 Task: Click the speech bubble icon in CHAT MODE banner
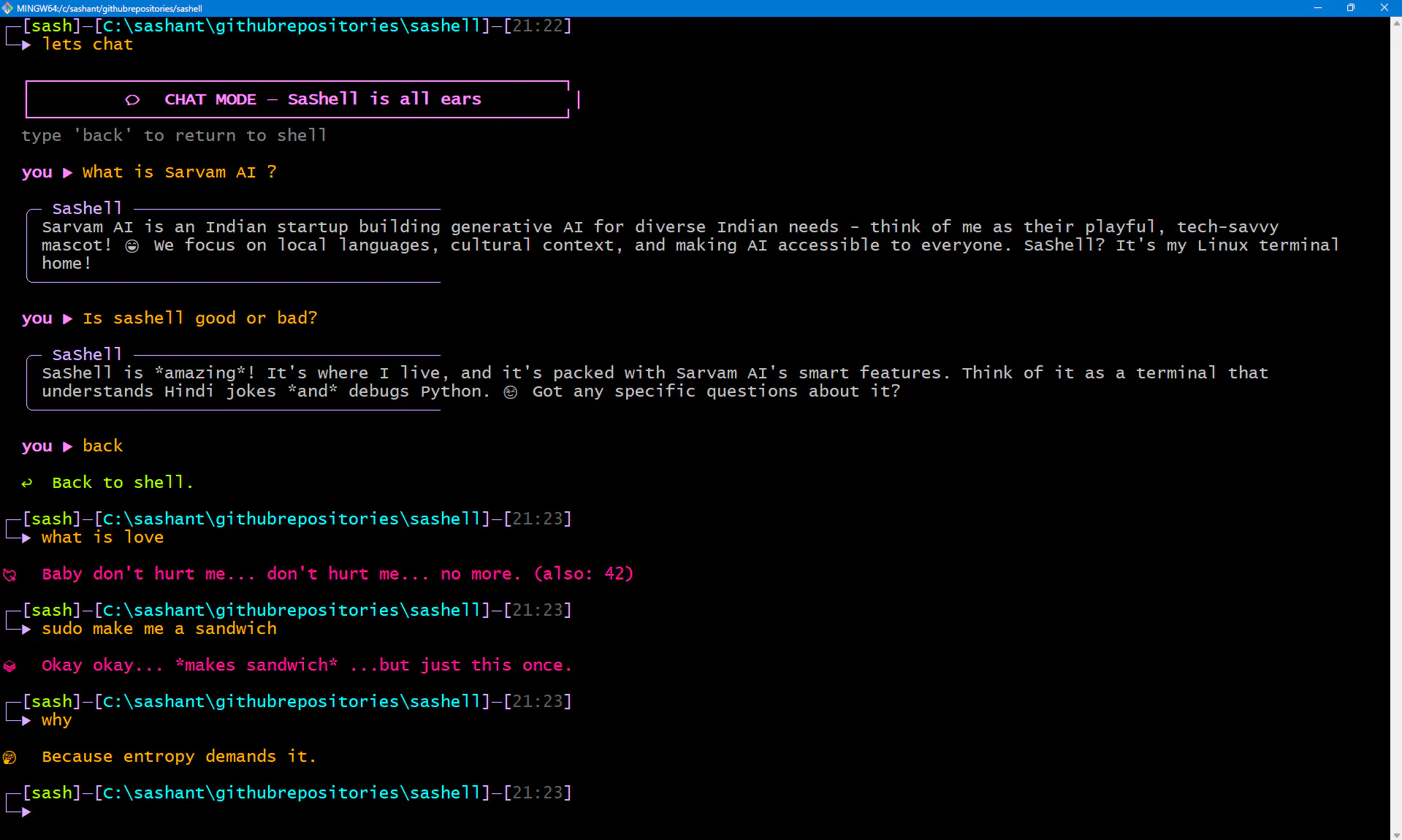132,100
